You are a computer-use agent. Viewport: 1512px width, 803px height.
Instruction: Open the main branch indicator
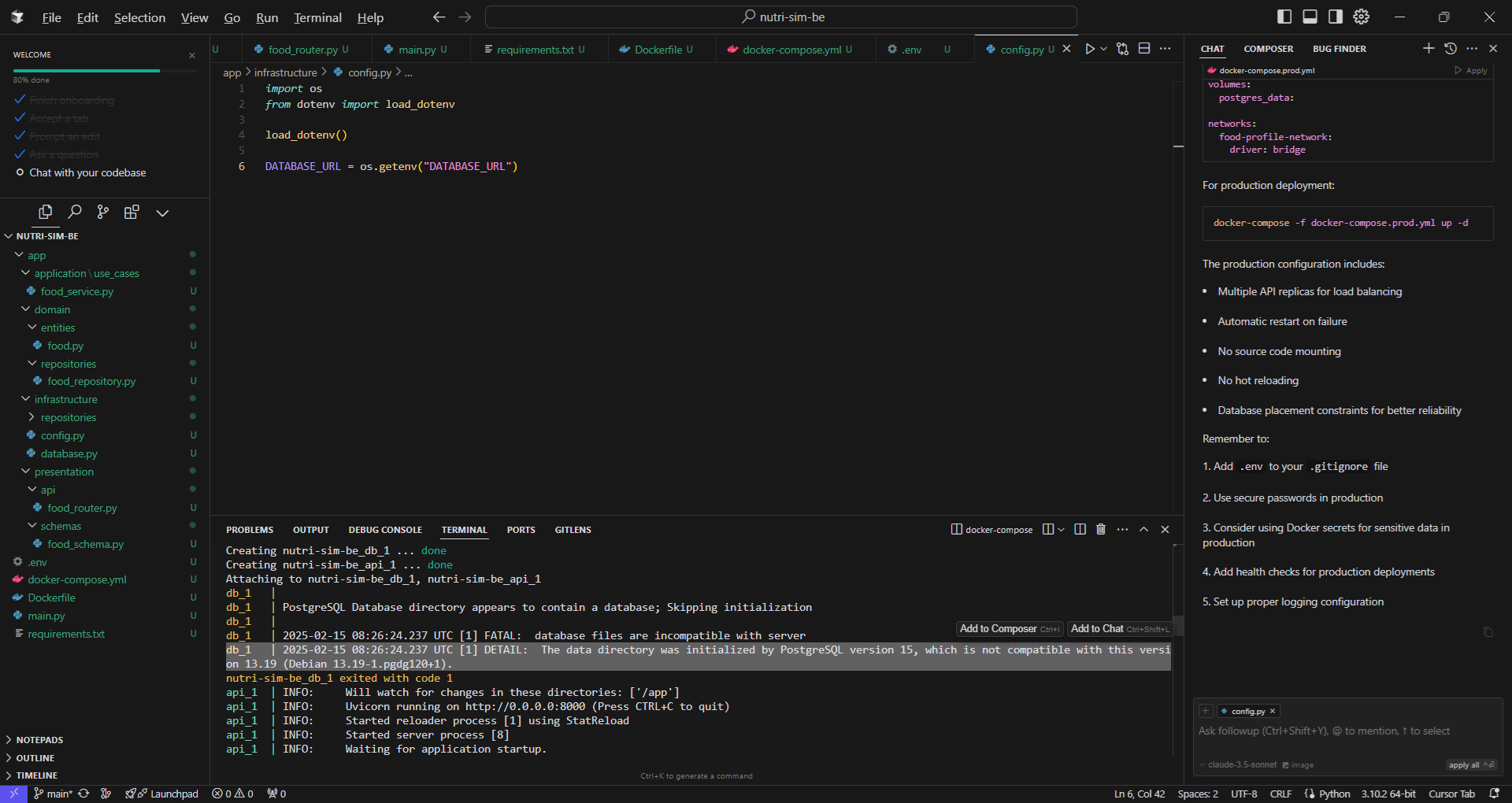(53, 794)
